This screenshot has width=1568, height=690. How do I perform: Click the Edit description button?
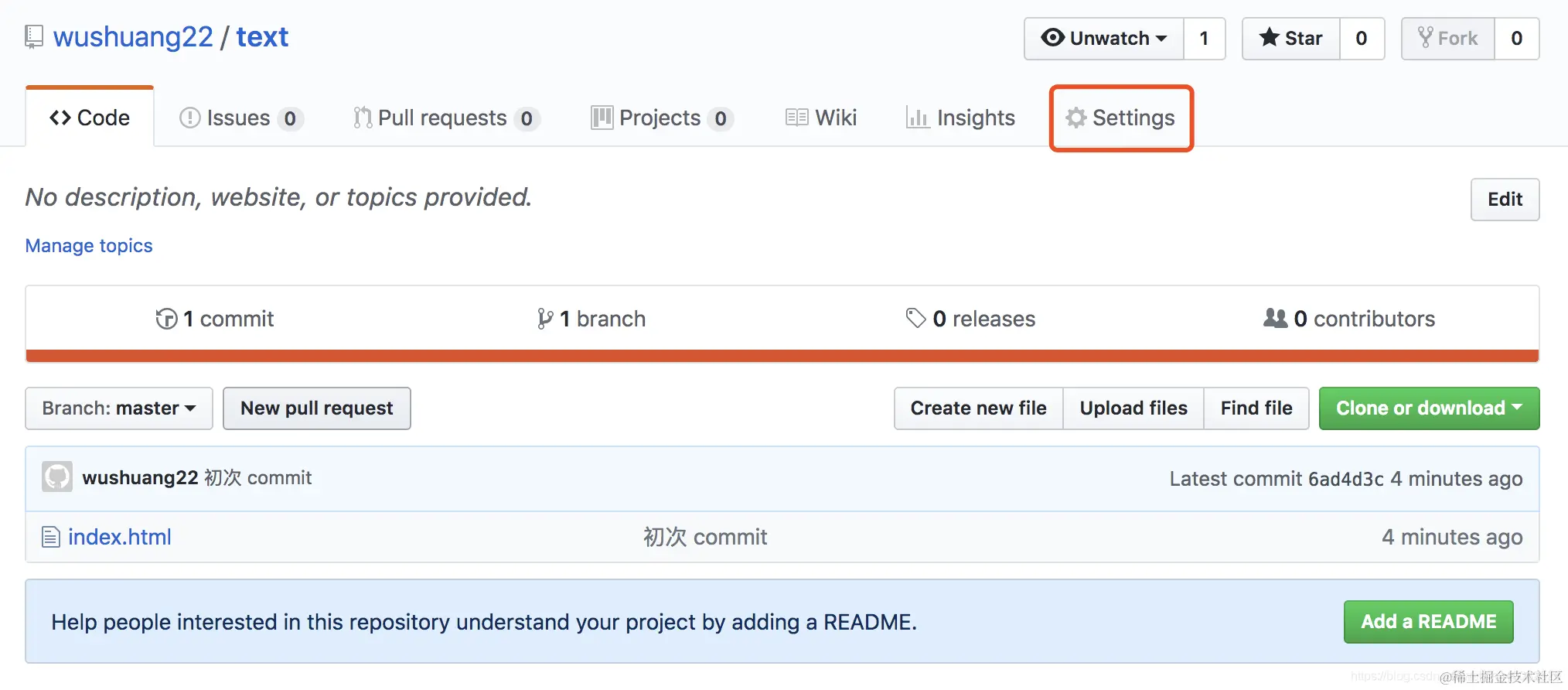tap(1505, 200)
